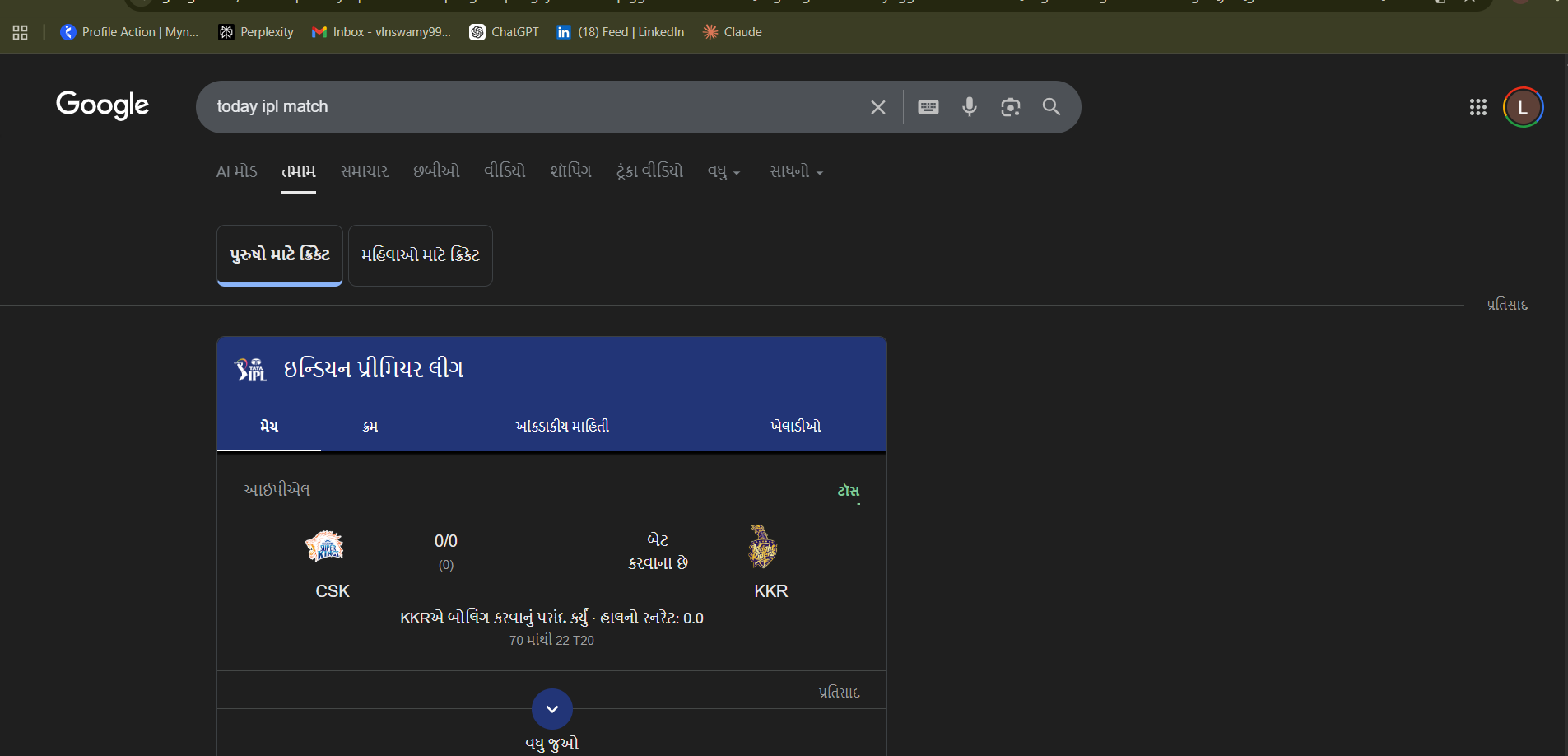
Task: Click the KKR toss decision summary text
Action: 551,618
